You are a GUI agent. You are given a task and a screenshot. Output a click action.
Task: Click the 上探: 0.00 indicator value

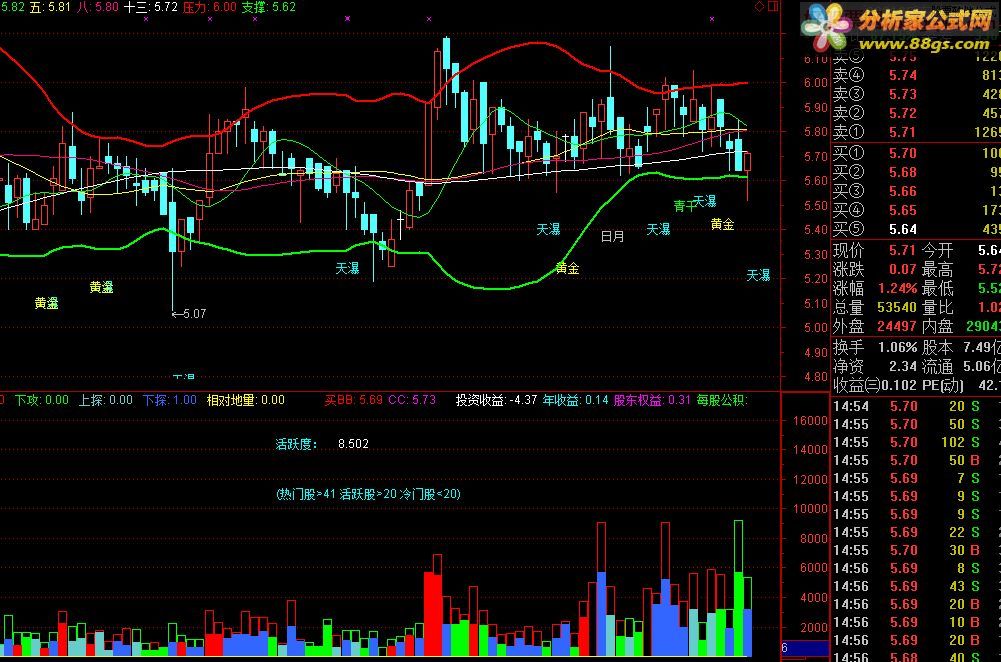105,400
